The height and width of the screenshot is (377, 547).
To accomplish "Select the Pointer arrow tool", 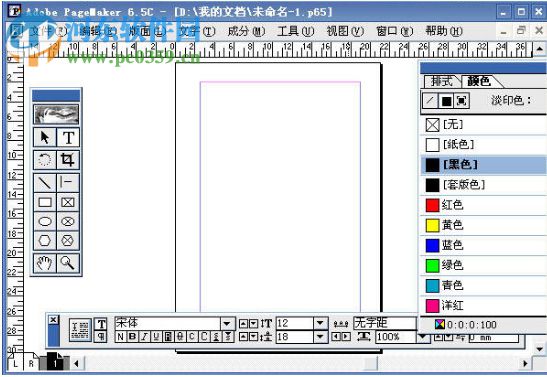I will coord(45,137).
